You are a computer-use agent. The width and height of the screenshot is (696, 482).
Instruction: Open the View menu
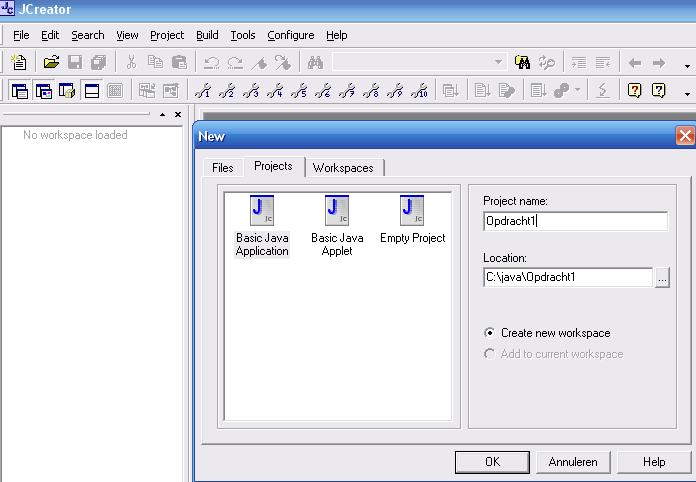point(127,35)
